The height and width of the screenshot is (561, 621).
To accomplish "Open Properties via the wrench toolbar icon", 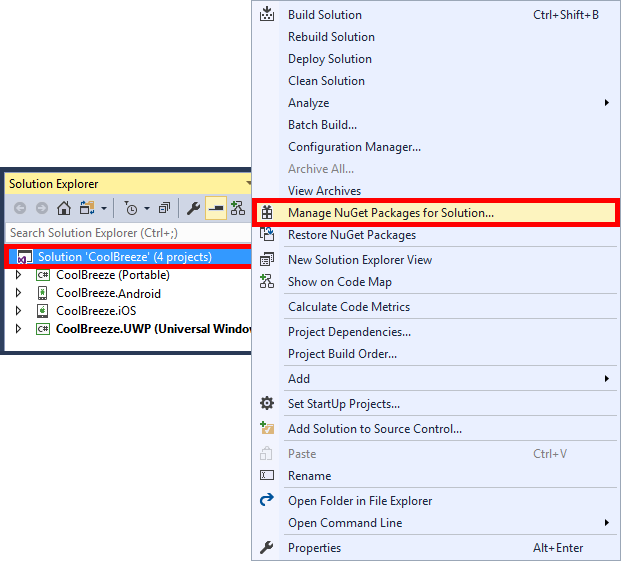I will click(194, 208).
